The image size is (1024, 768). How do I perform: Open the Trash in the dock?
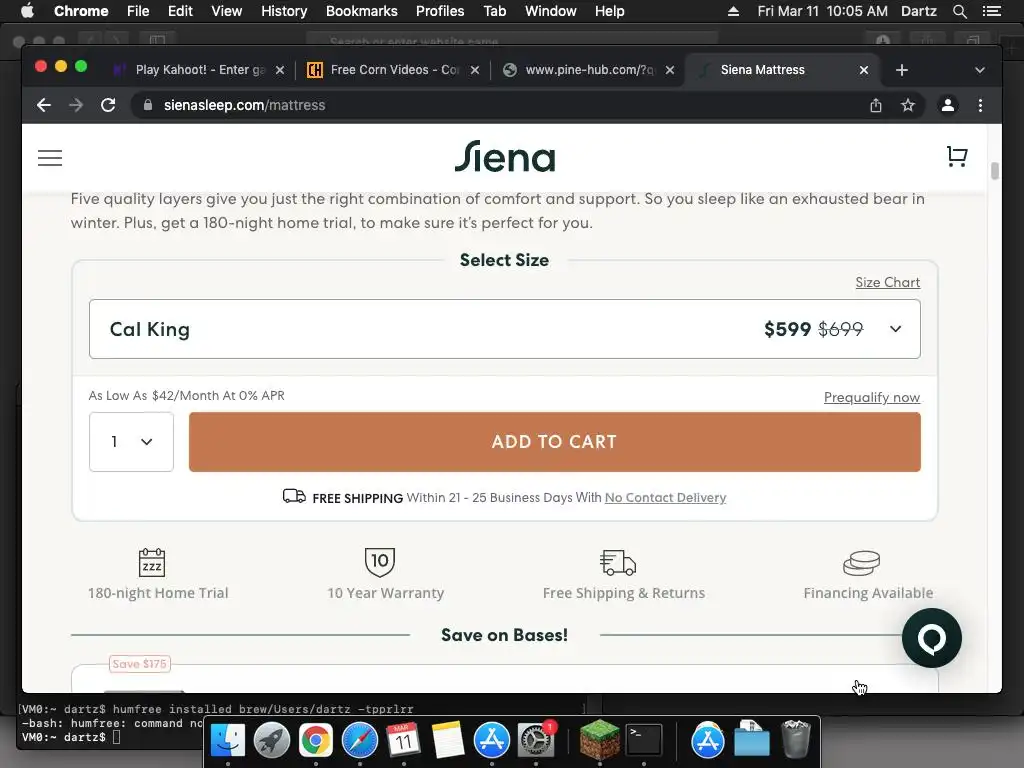point(795,739)
